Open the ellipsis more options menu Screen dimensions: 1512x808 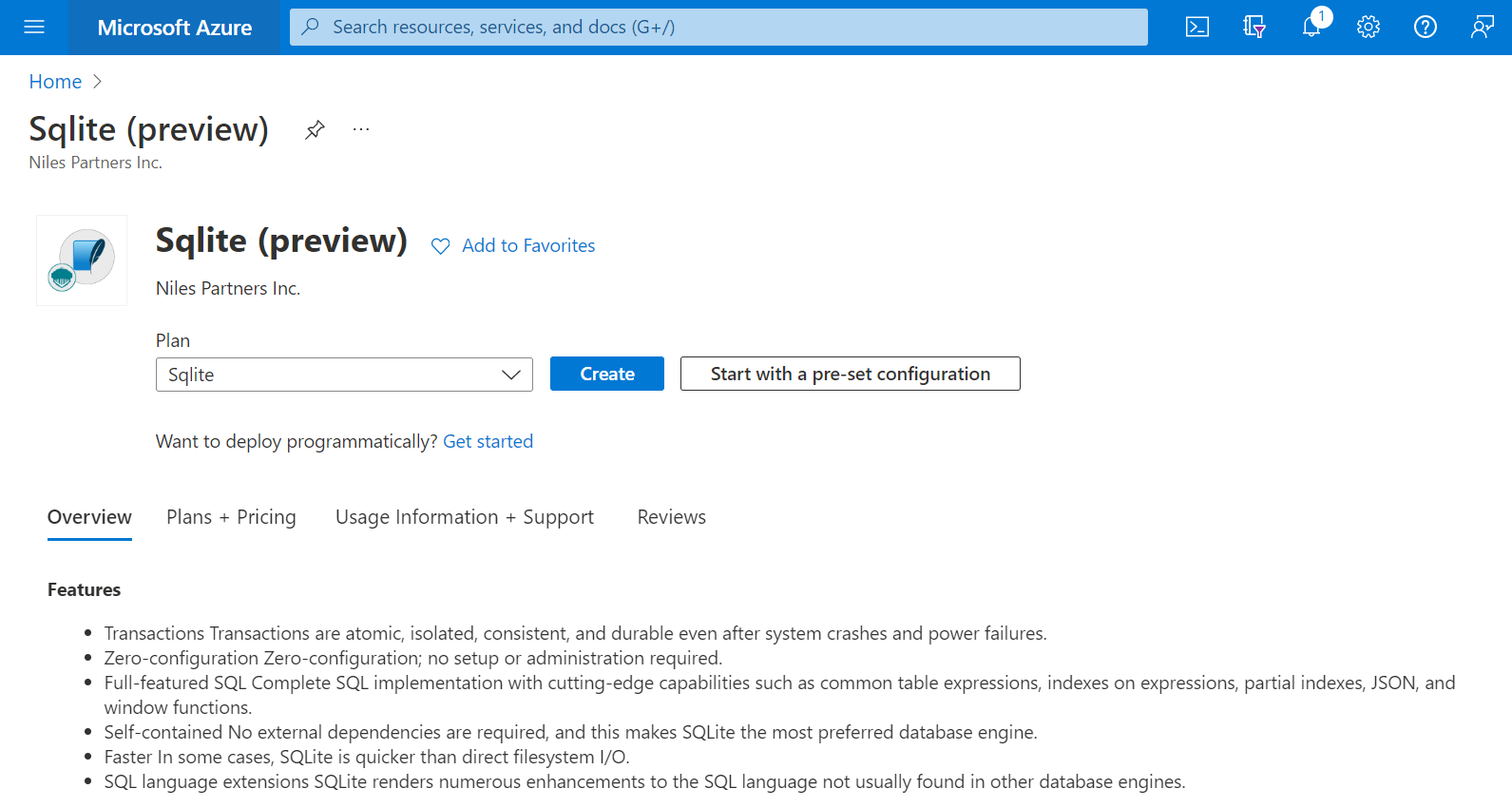(x=361, y=129)
